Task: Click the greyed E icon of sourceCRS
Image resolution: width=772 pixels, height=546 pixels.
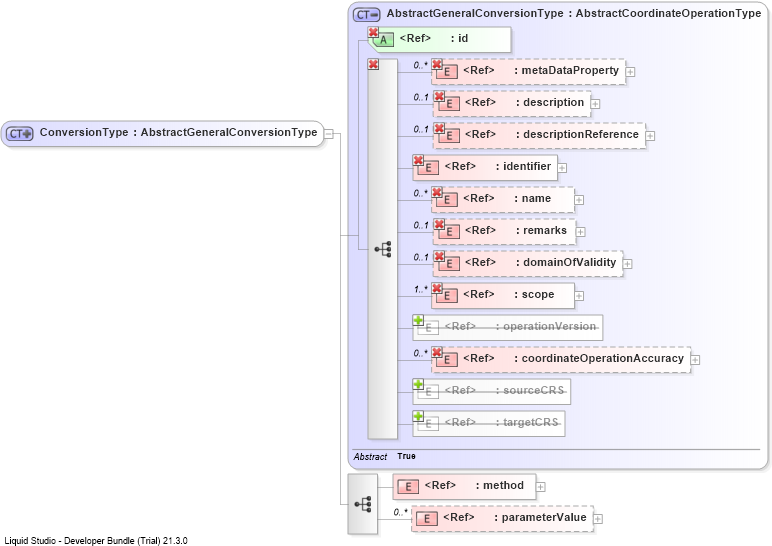Action: click(428, 392)
